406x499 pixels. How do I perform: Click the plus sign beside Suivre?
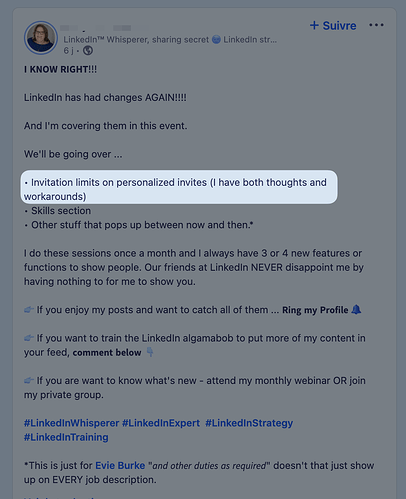(314, 25)
